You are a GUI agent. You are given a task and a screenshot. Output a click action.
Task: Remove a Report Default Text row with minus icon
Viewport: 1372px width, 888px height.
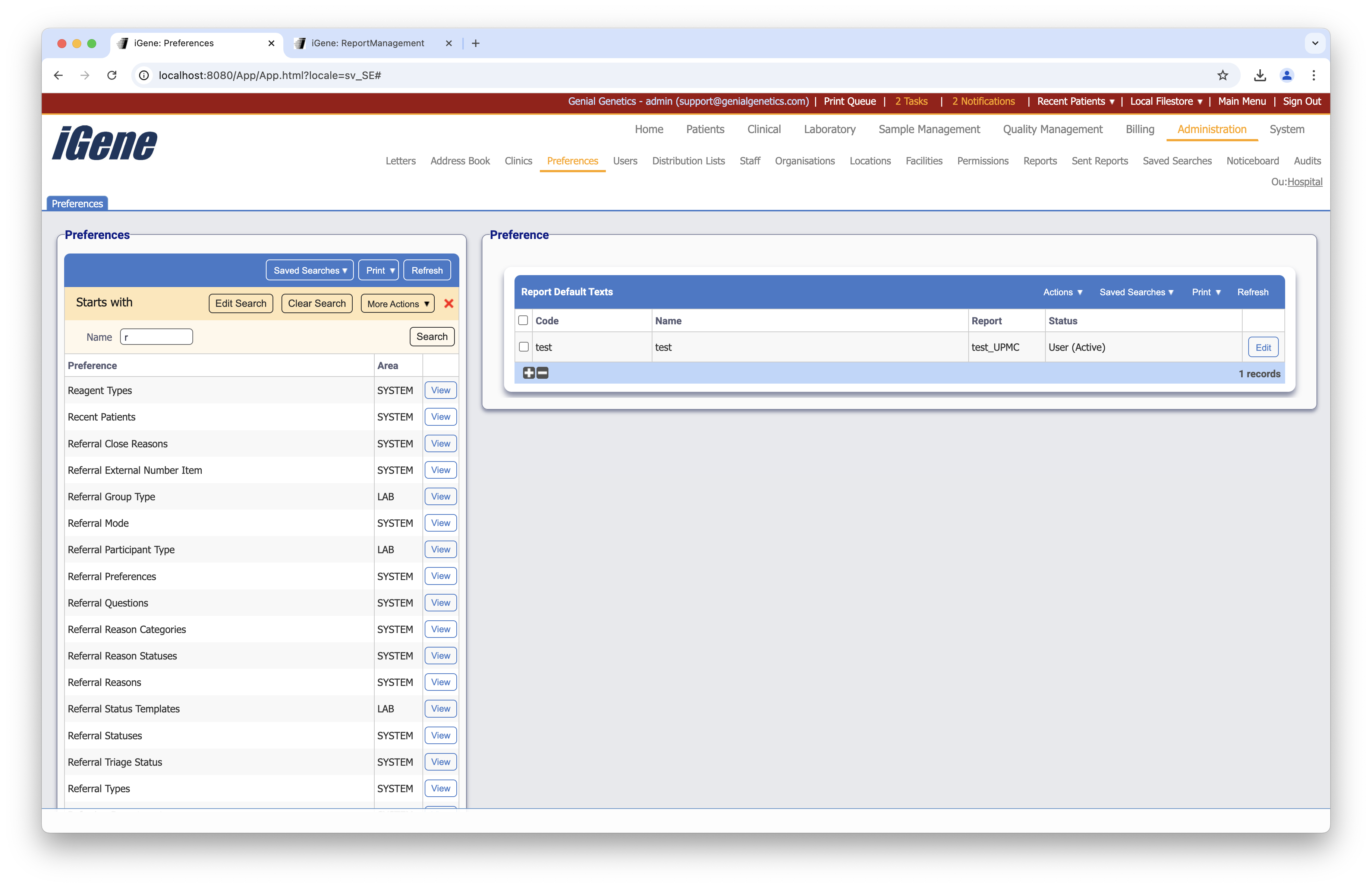point(542,373)
